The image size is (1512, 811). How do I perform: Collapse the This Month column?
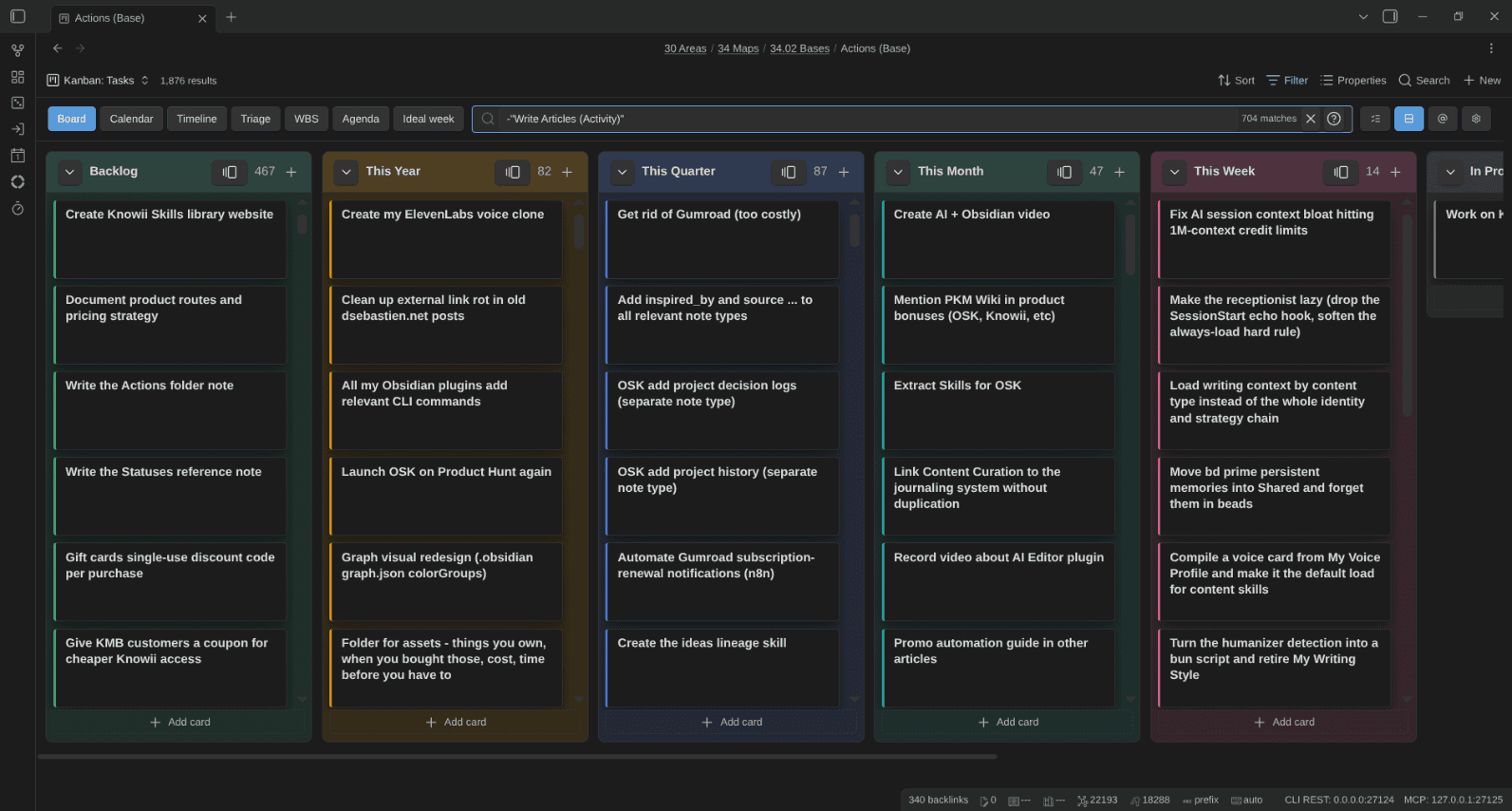tap(899, 172)
